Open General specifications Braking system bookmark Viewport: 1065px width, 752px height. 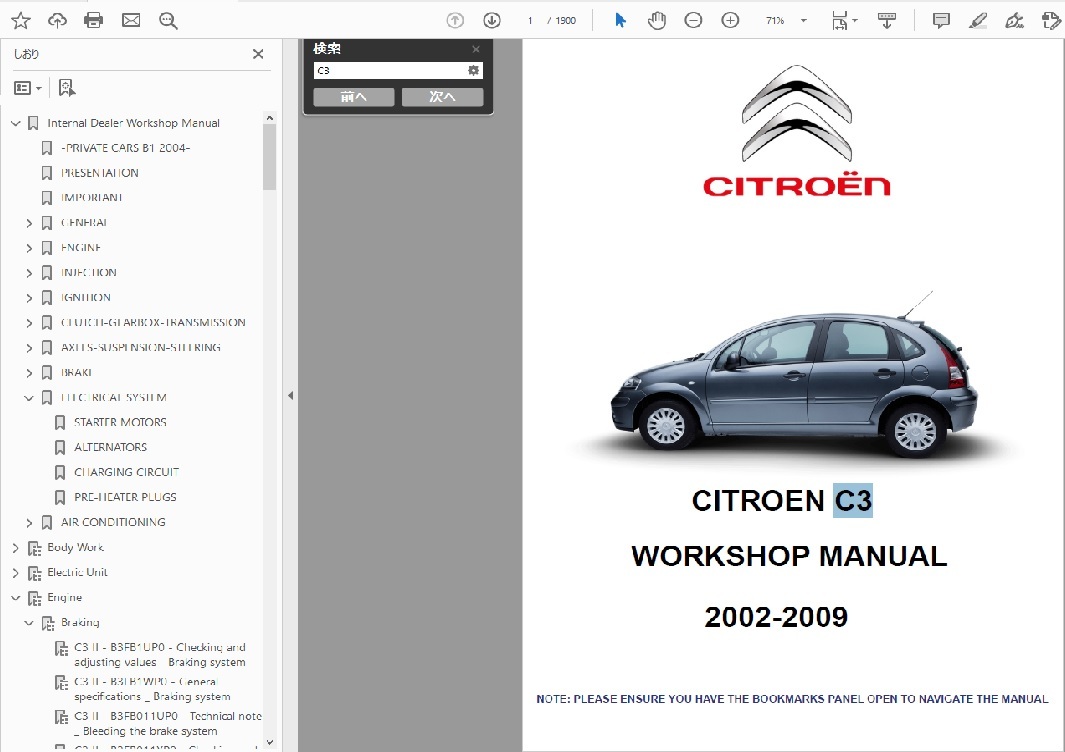tap(152, 689)
